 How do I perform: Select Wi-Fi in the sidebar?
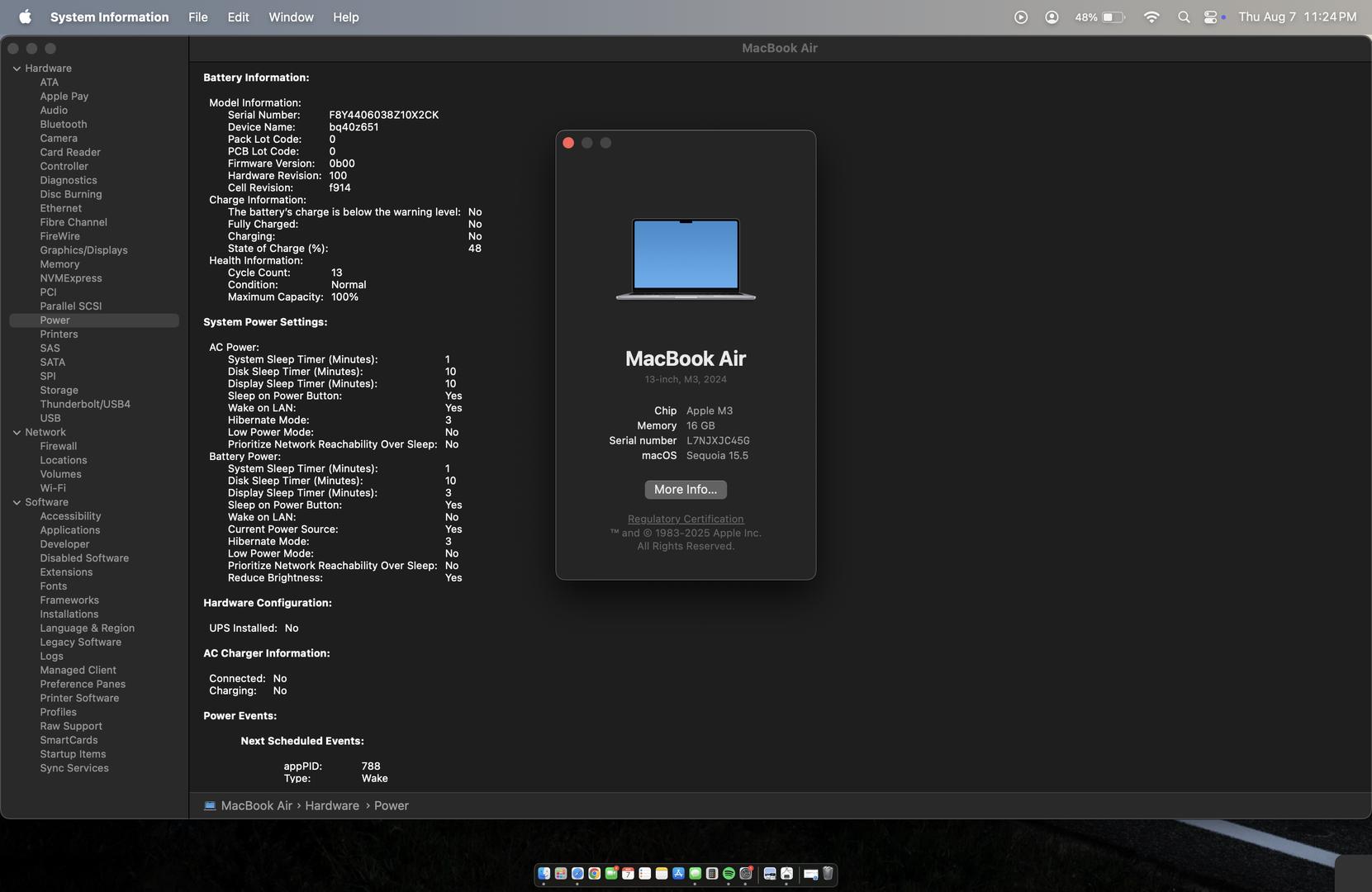pos(53,488)
